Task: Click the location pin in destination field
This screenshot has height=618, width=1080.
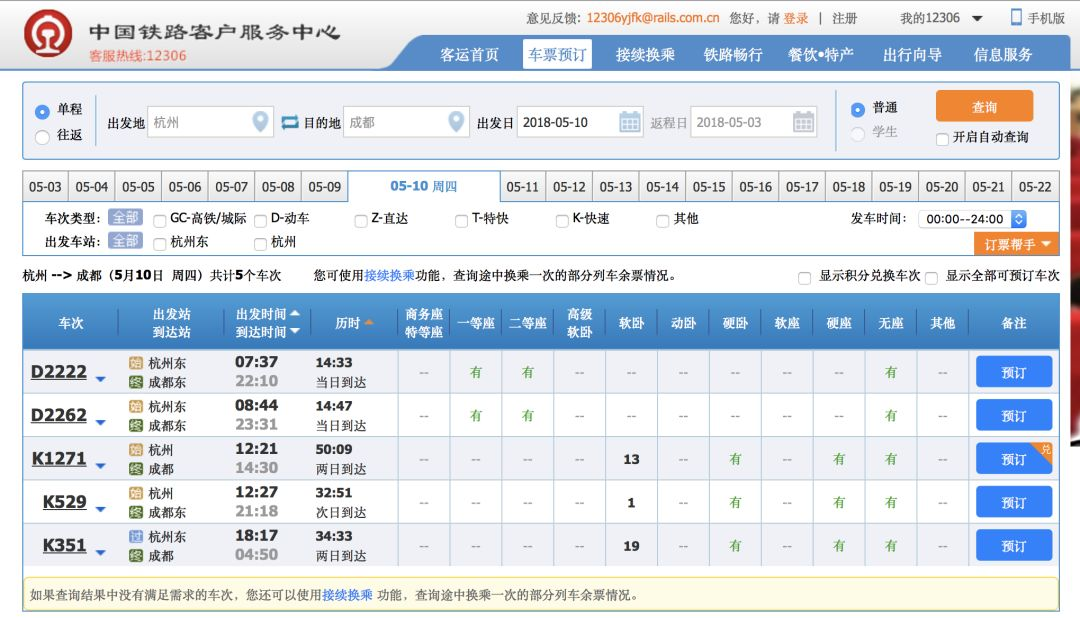Action: (x=456, y=122)
